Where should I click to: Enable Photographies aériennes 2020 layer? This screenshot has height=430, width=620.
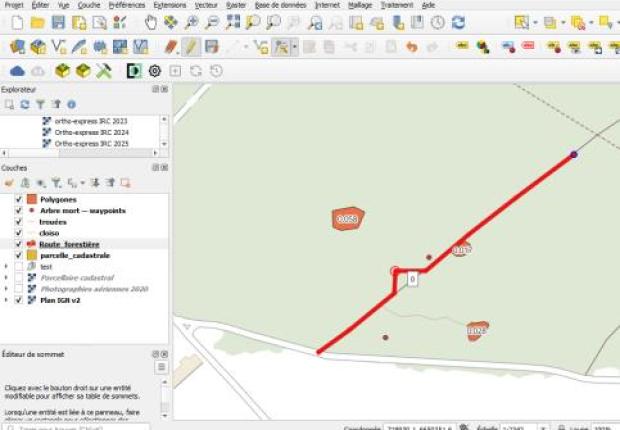point(18,289)
